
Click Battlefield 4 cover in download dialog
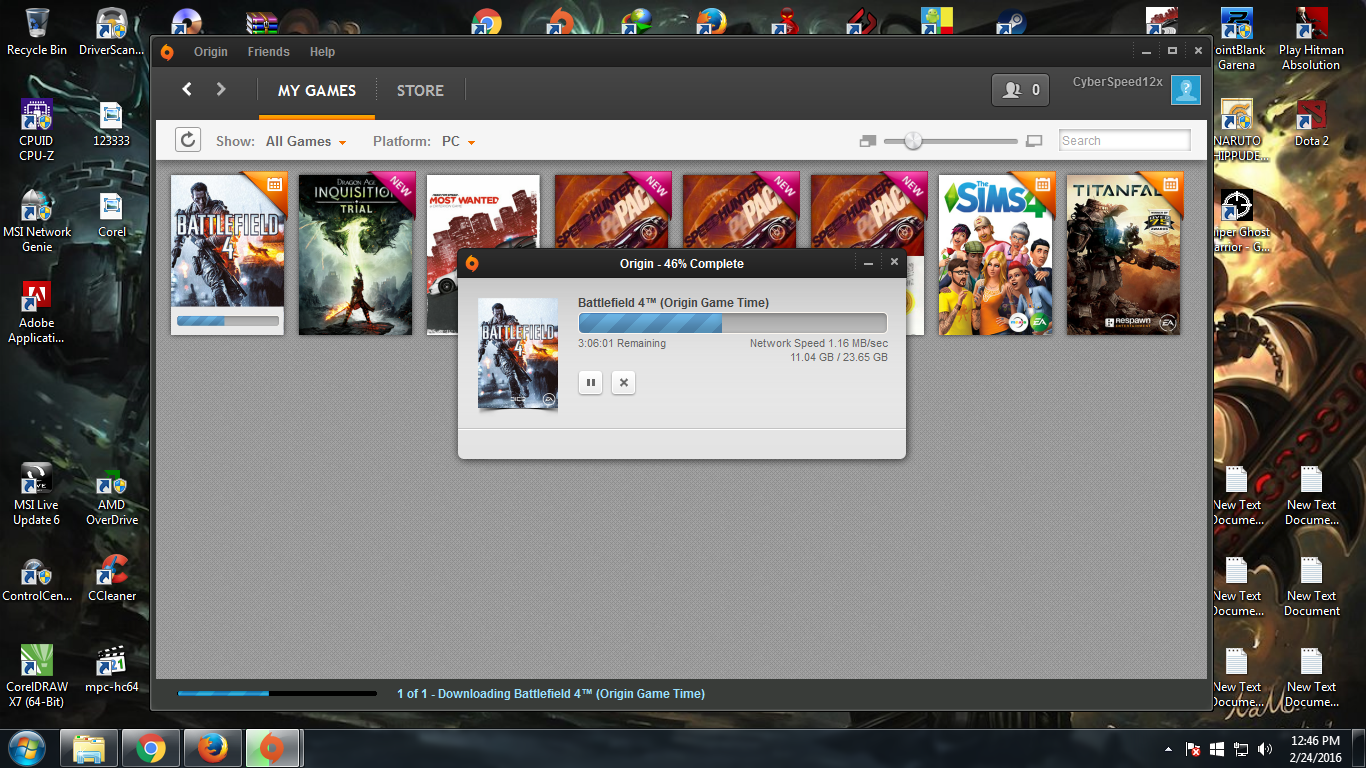[x=518, y=353]
